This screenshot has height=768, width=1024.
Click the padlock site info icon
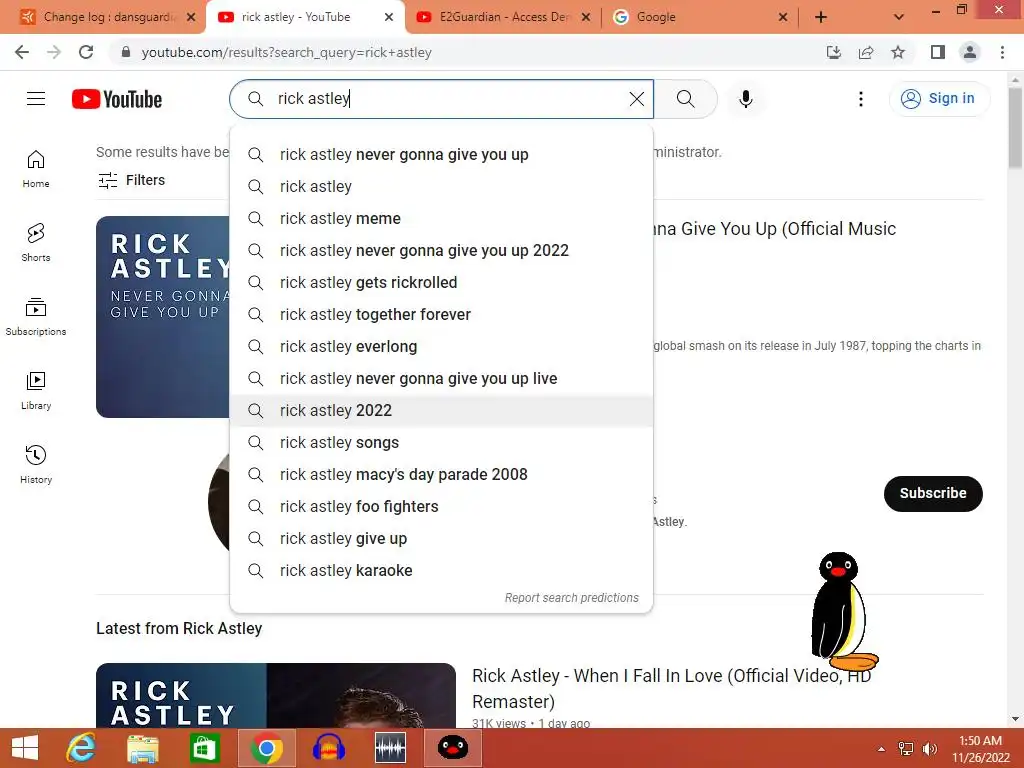(x=126, y=52)
